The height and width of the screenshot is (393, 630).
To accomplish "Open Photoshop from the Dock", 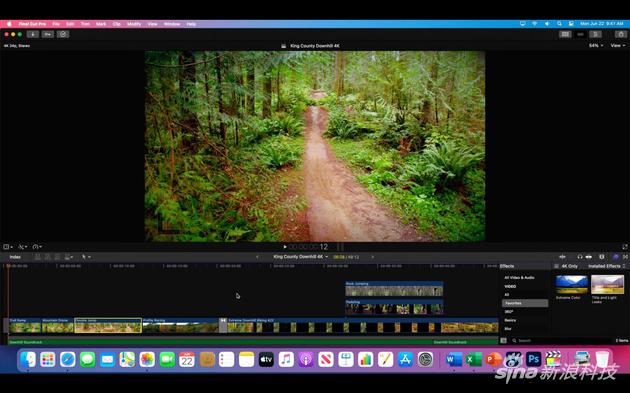I will [534, 359].
